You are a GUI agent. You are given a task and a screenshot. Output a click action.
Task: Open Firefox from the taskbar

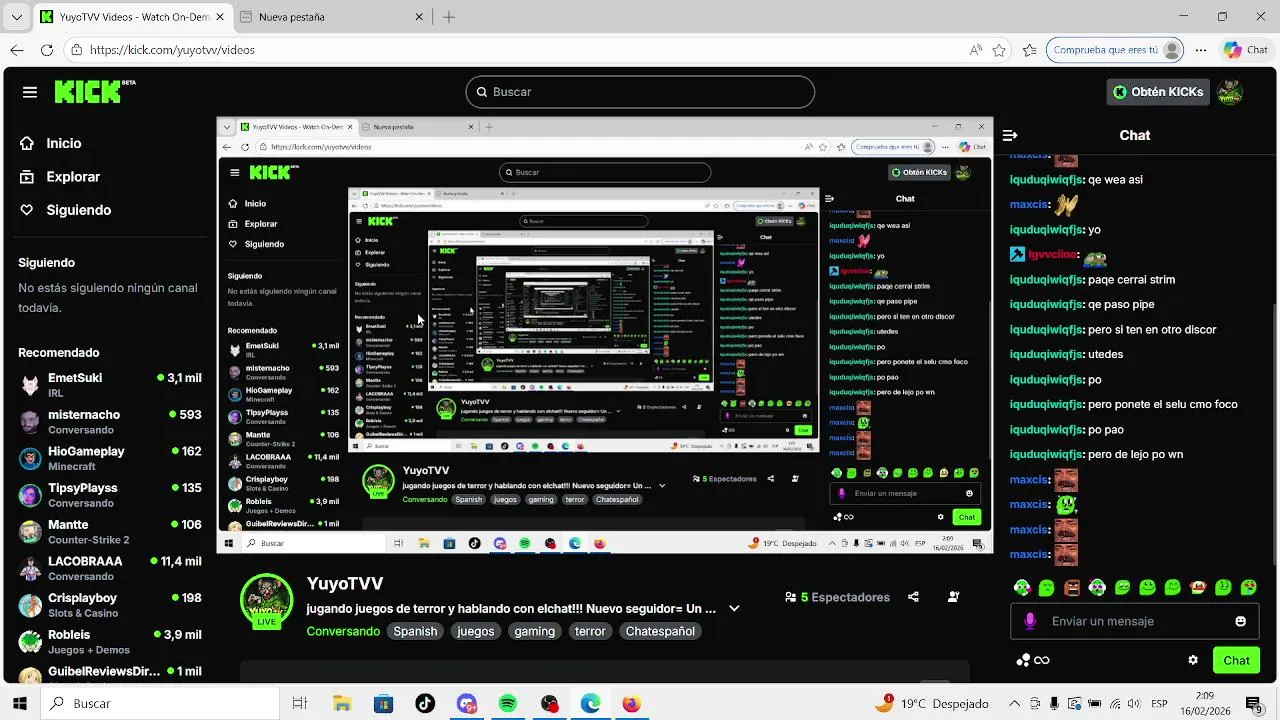pyautogui.click(x=632, y=703)
